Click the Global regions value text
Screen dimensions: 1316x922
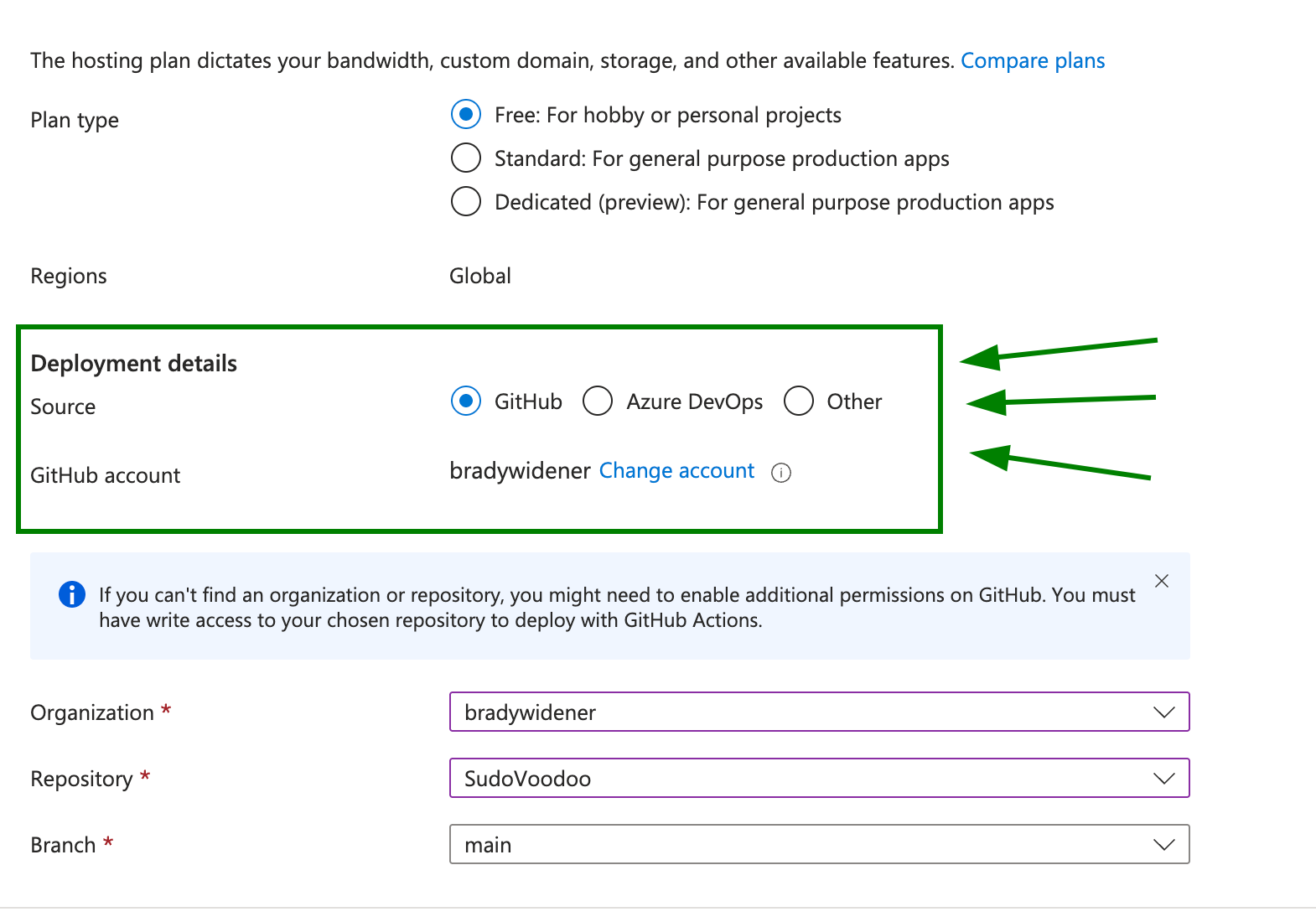(x=480, y=276)
